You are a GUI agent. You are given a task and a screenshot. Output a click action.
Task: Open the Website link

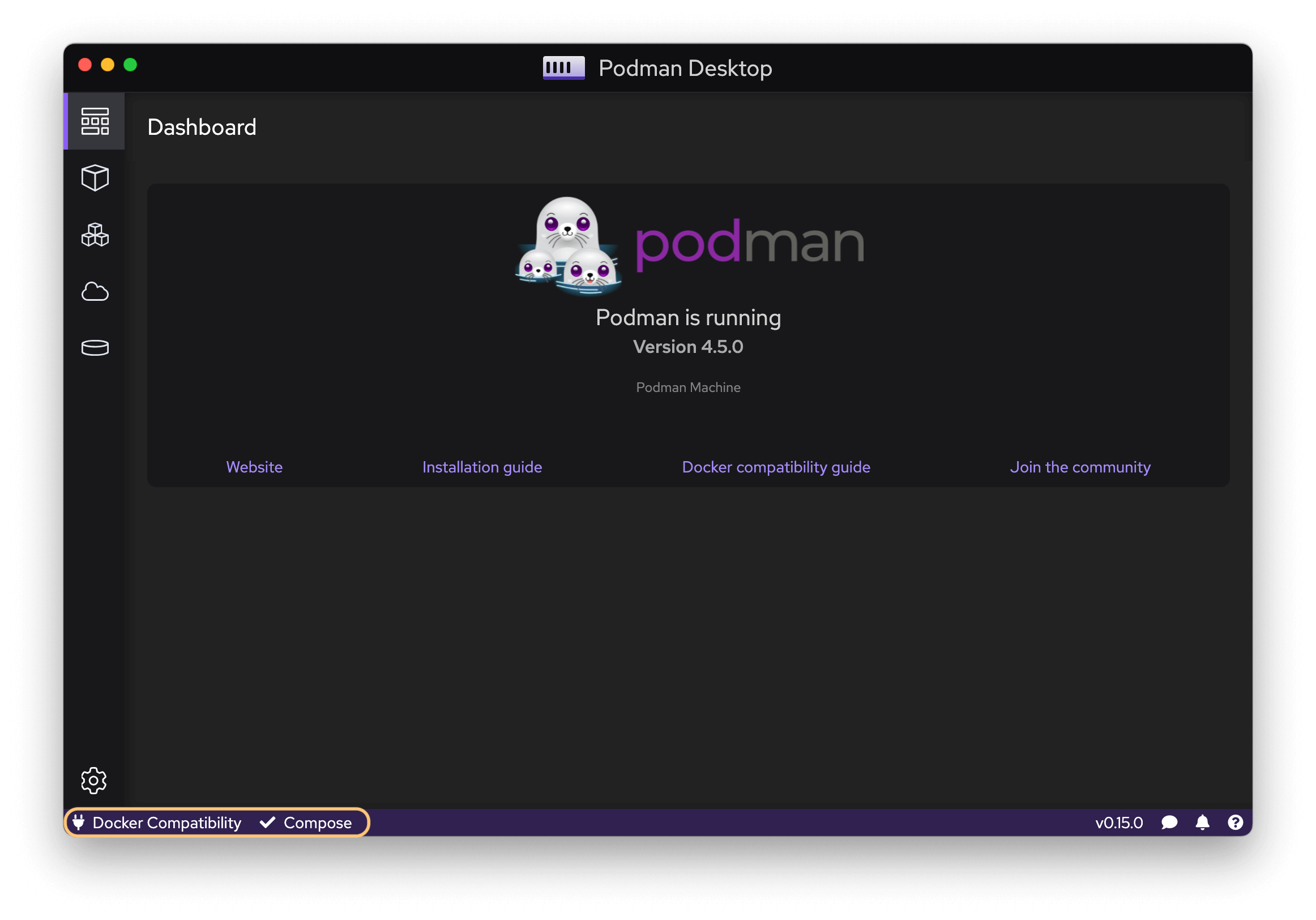(x=254, y=467)
